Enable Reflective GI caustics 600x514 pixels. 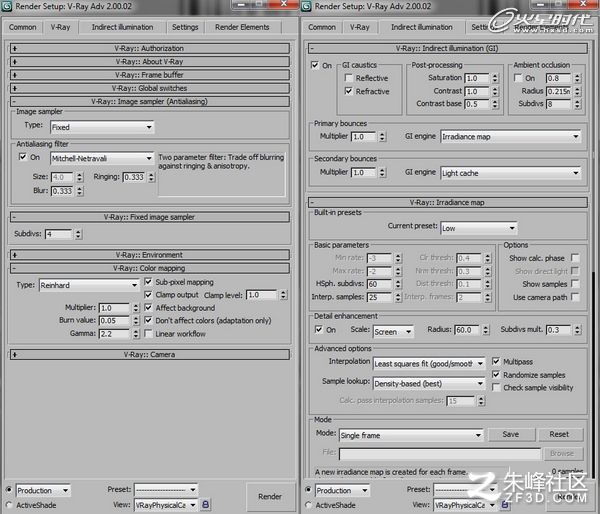349,78
